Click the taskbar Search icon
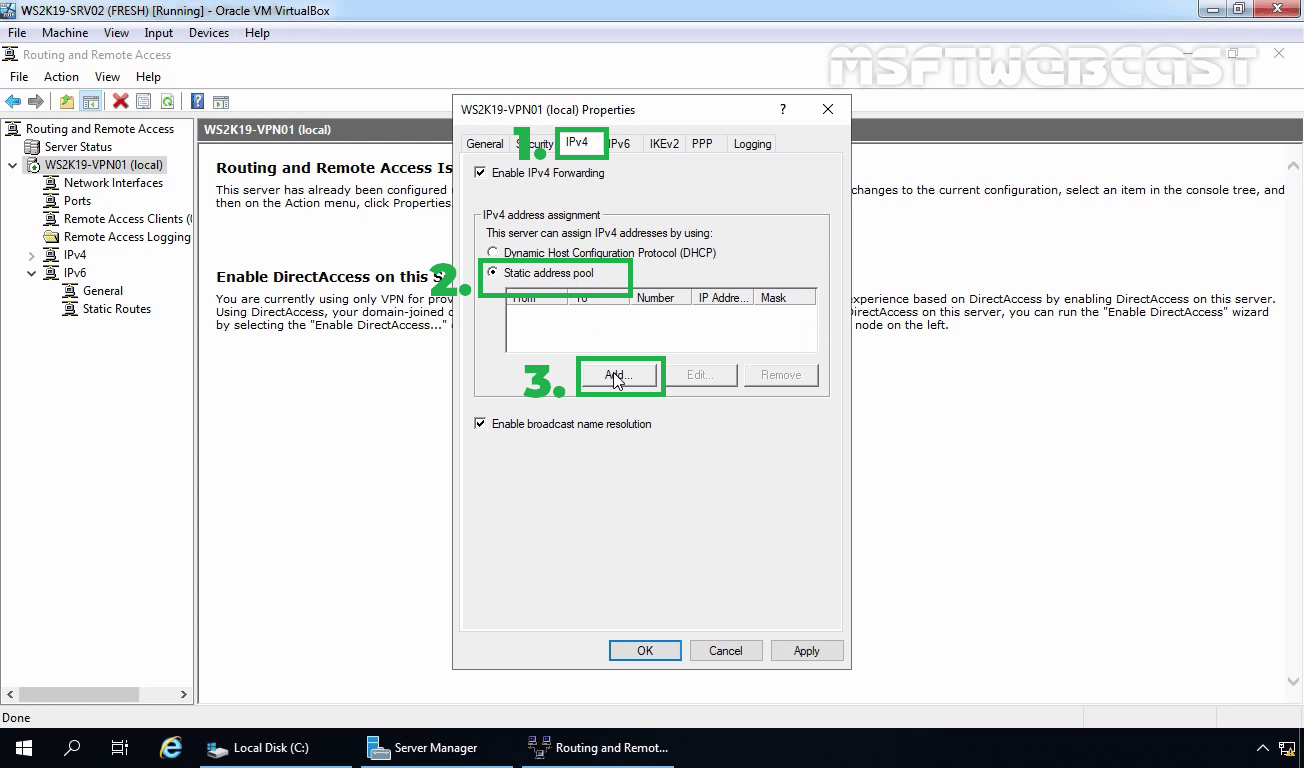Screen dimensions: 1304x768 (x=72, y=748)
